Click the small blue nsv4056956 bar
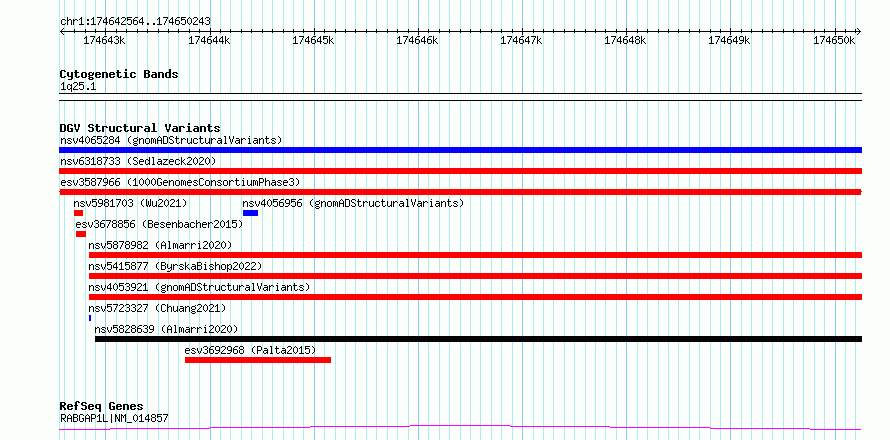This screenshot has height=440, width=890. (x=250, y=213)
